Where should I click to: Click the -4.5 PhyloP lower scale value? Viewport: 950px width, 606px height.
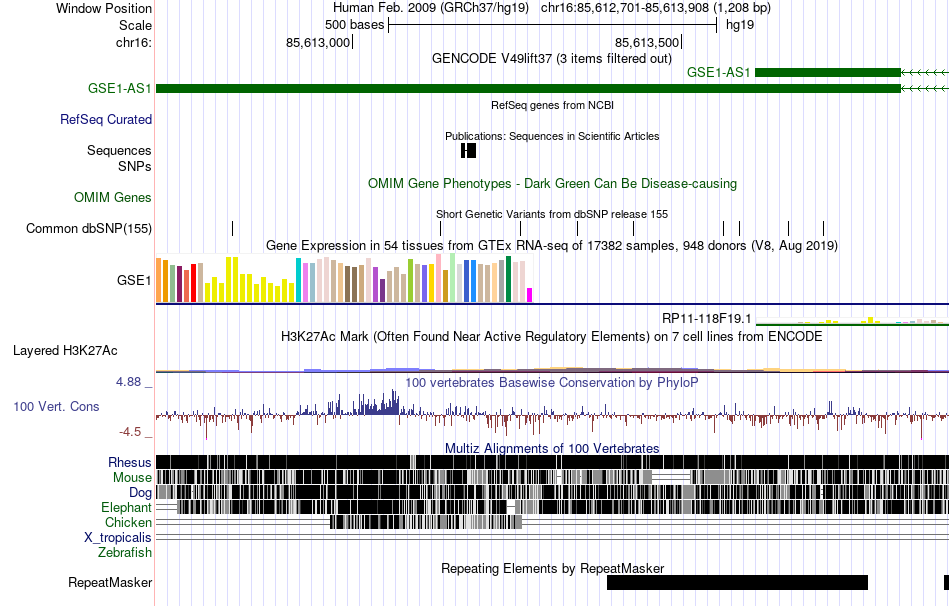(x=130, y=432)
